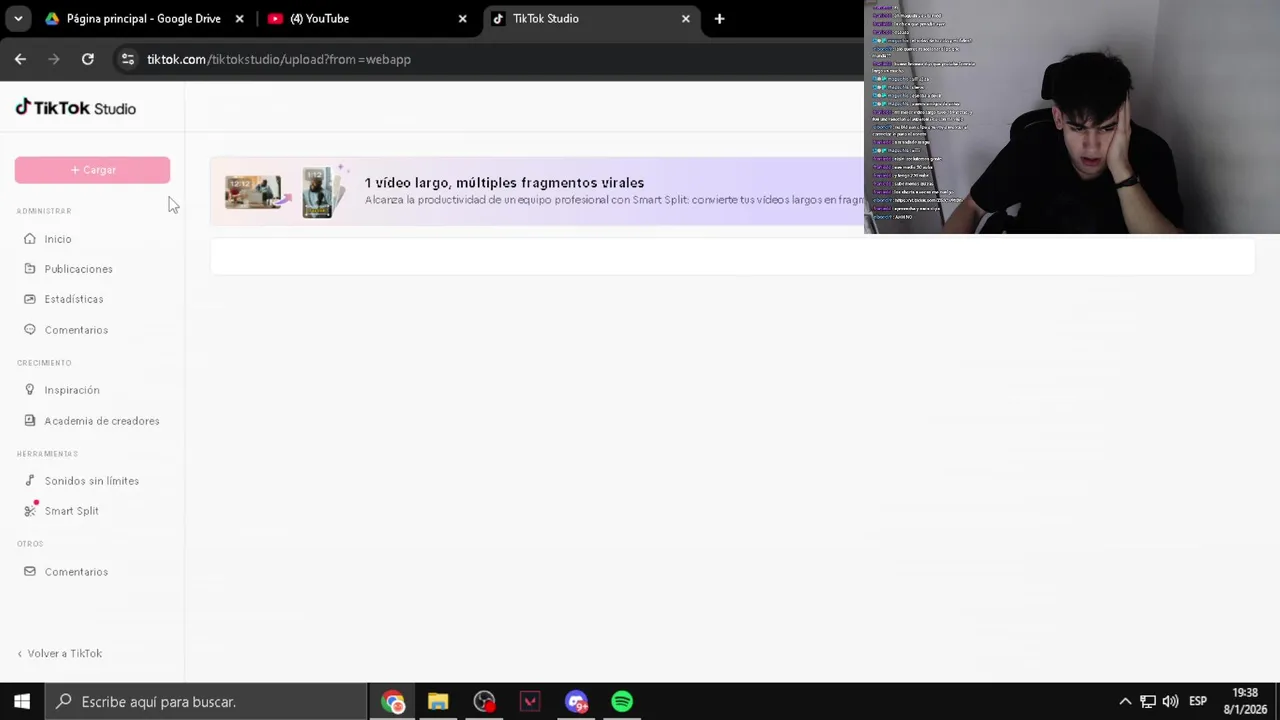Click the TikTok Studio logo
This screenshot has height=720, width=1280.
coord(76,108)
